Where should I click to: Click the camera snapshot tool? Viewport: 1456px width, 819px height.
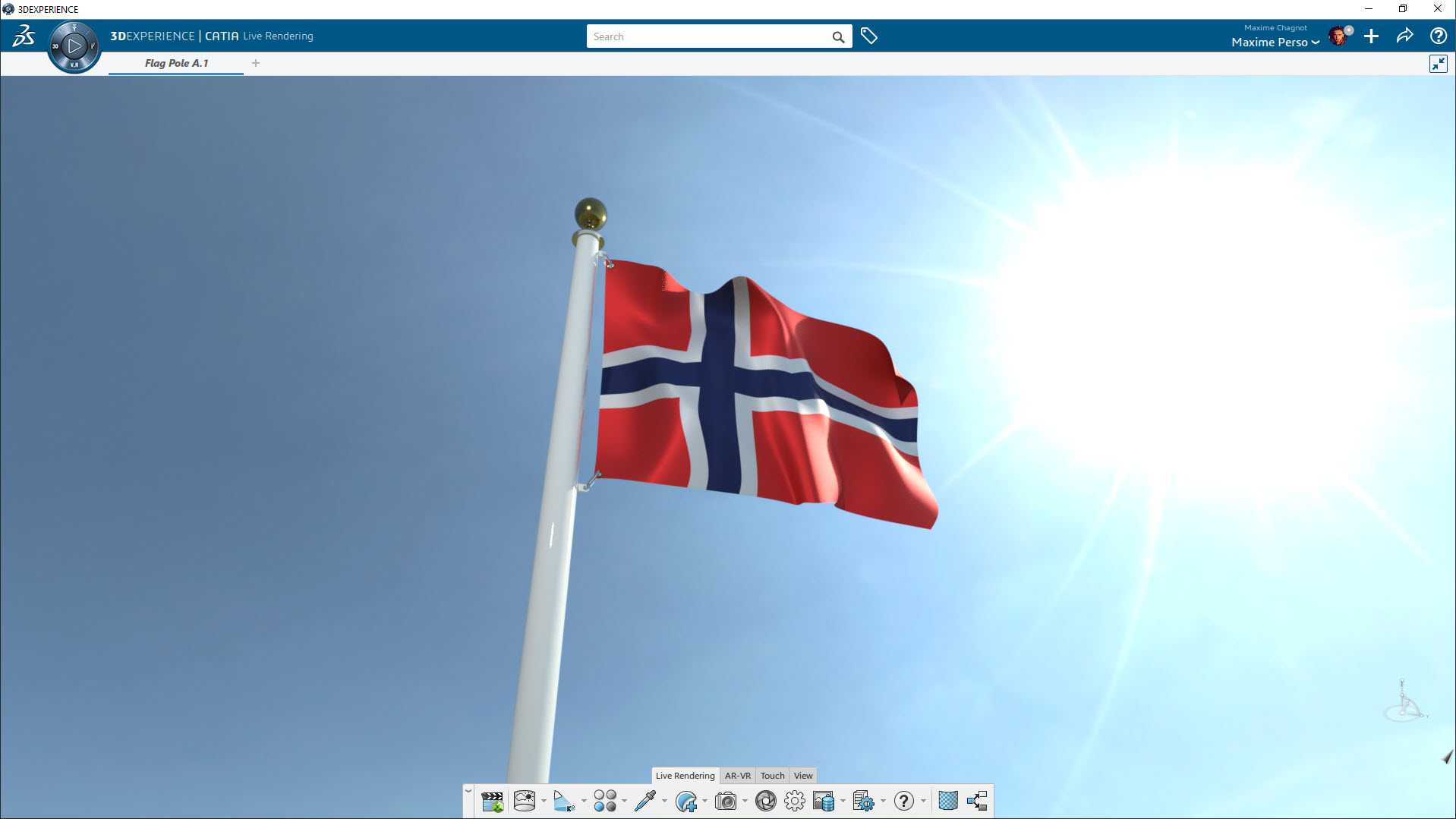click(726, 801)
